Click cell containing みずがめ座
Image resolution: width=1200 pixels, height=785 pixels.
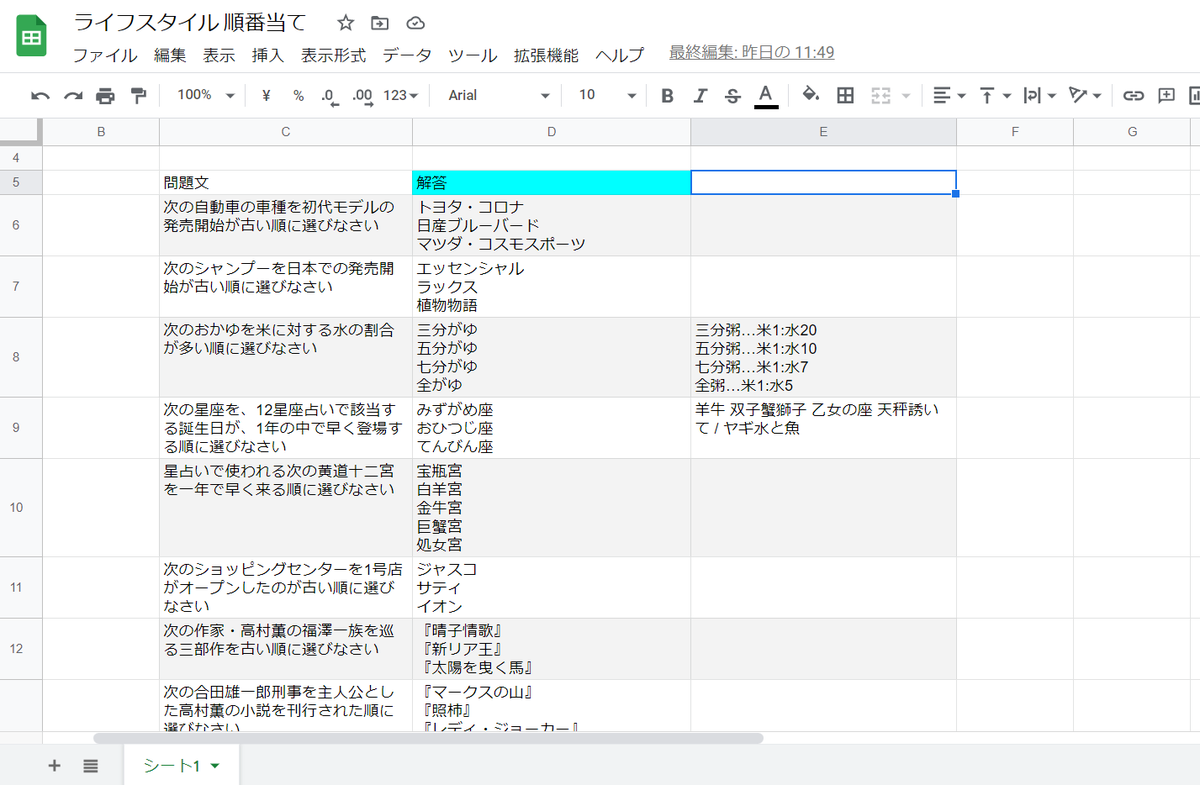(x=551, y=428)
